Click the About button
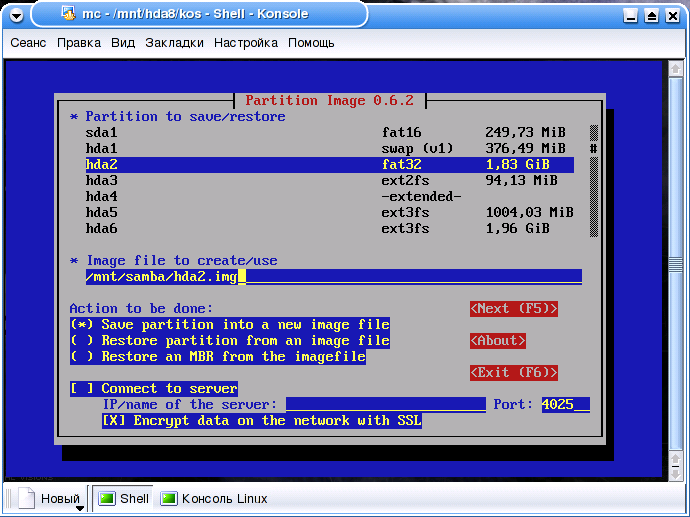Image resolution: width=690 pixels, height=517 pixels. (498, 341)
